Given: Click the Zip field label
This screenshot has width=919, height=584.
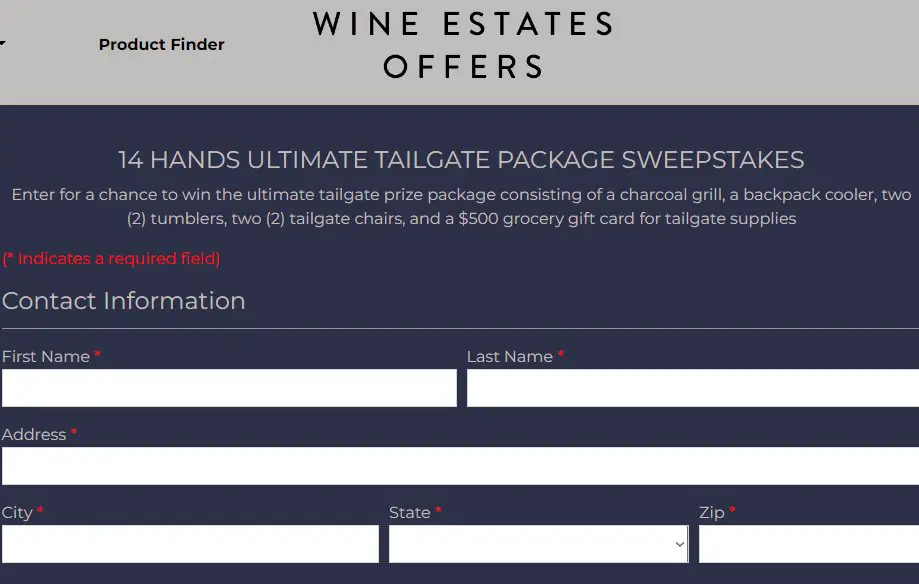Looking at the screenshot, I should (712, 513).
